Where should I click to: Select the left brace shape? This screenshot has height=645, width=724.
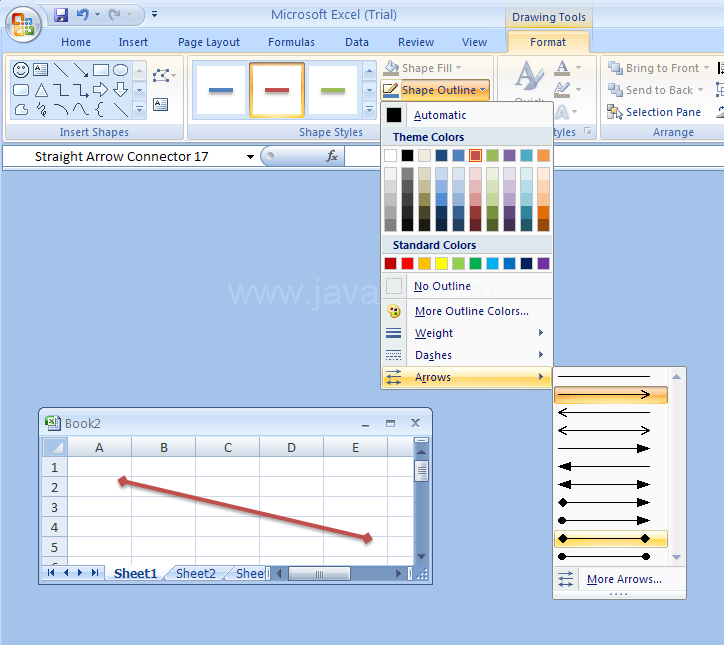pyautogui.click(x=100, y=110)
